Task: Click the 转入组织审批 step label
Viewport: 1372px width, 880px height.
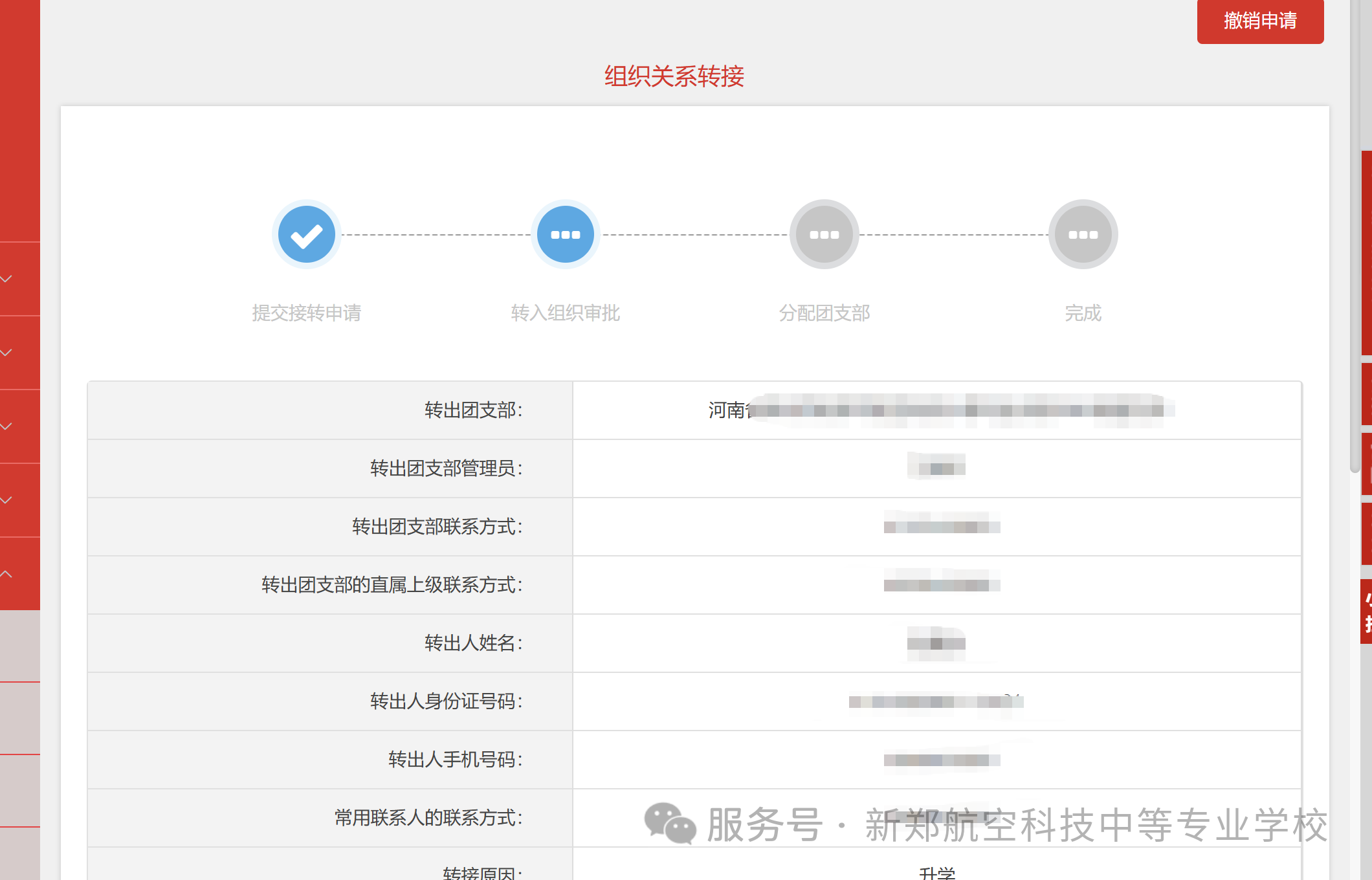Action: tap(566, 313)
